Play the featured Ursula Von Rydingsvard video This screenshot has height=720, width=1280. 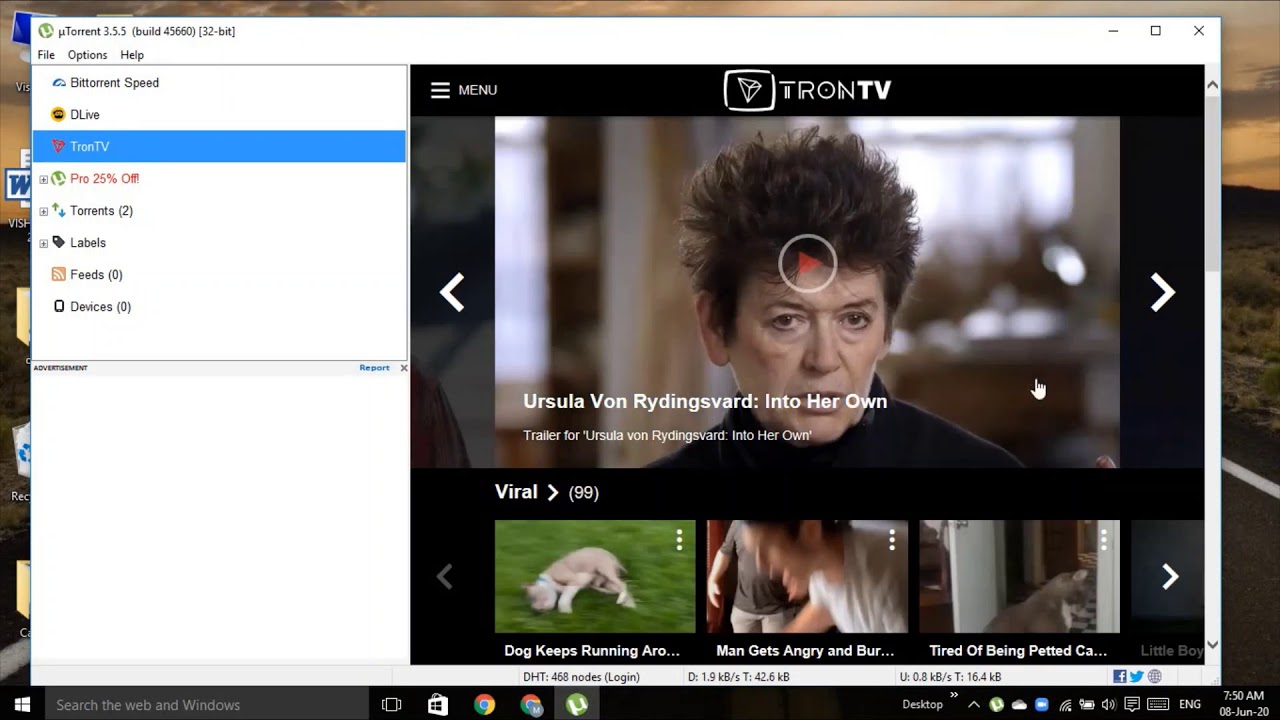pos(807,263)
